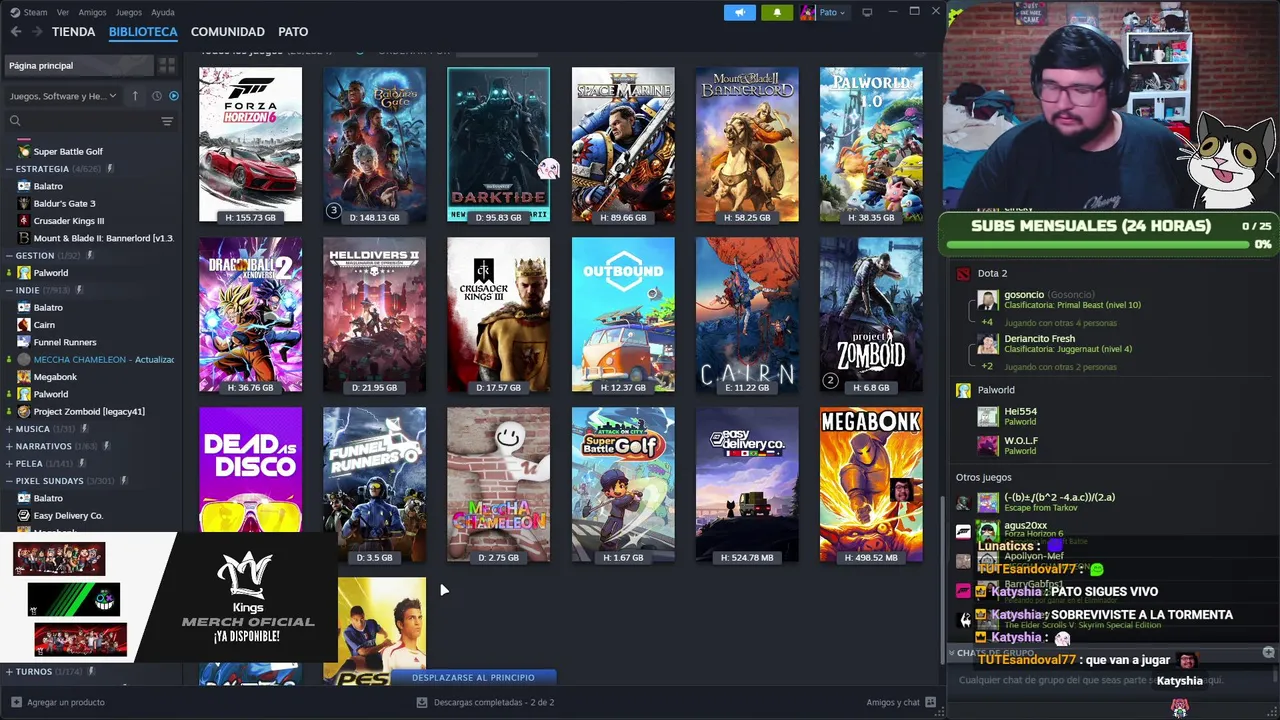
Task: Open the Amigos menu
Action: tap(92, 12)
